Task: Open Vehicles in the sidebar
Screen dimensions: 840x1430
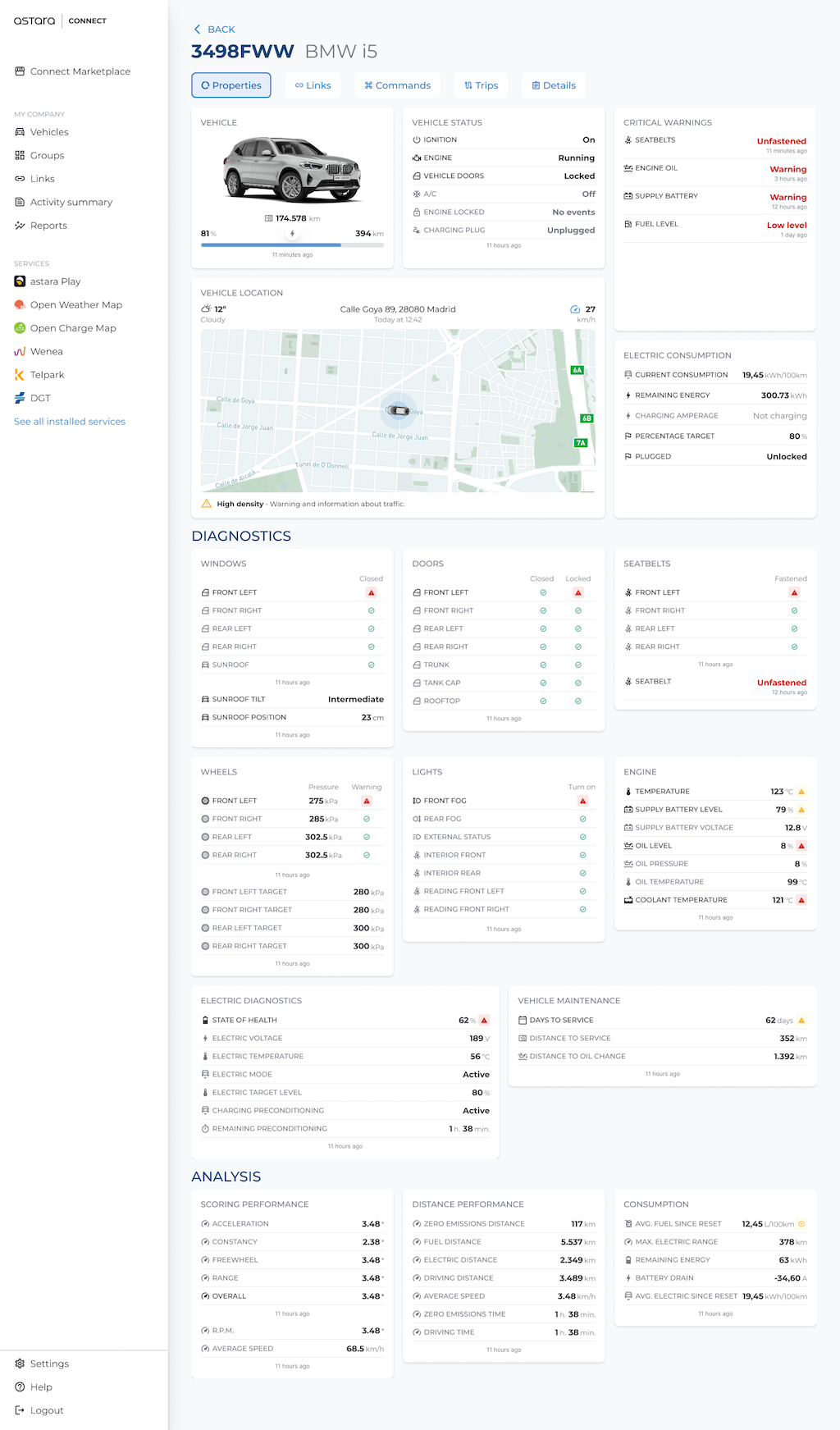Action: [x=42, y=132]
